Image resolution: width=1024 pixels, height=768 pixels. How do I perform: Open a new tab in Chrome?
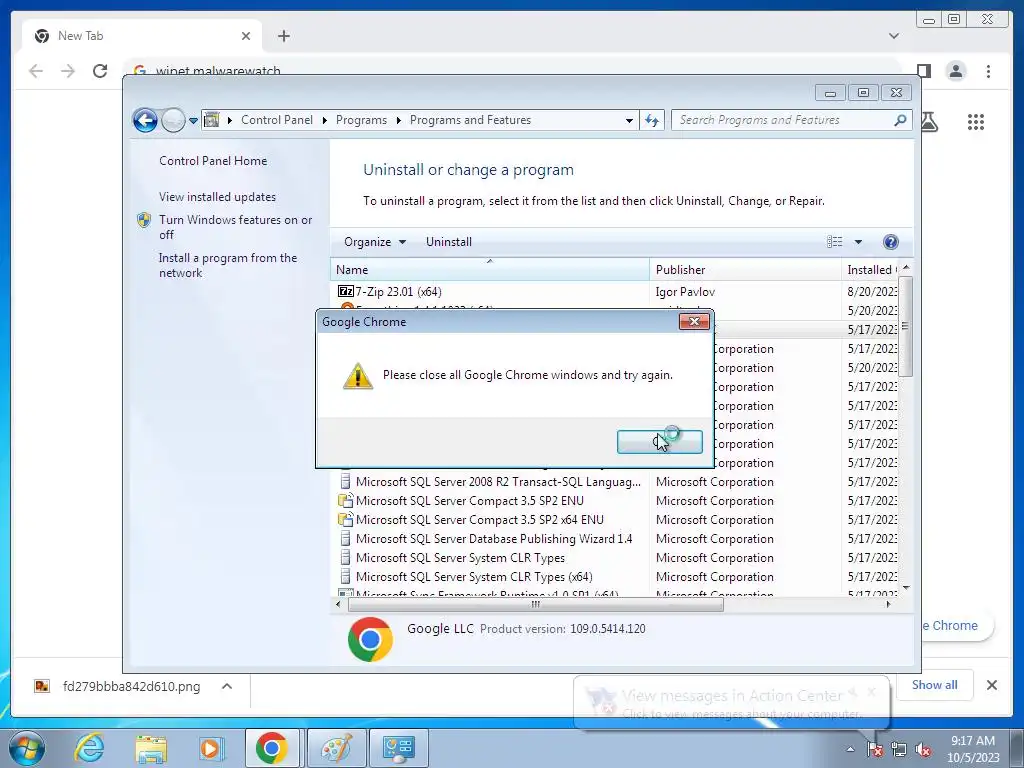click(283, 36)
